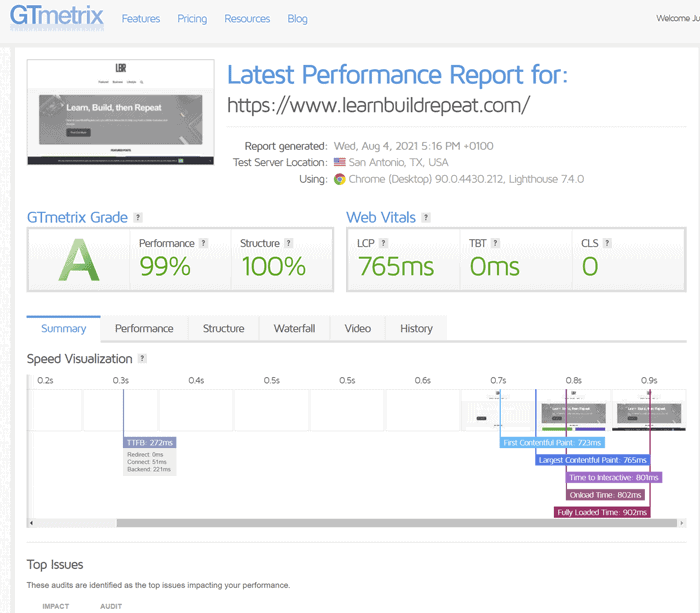Click the help icon beside TBT
The width and height of the screenshot is (700, 613).
(x=495, y=243)
